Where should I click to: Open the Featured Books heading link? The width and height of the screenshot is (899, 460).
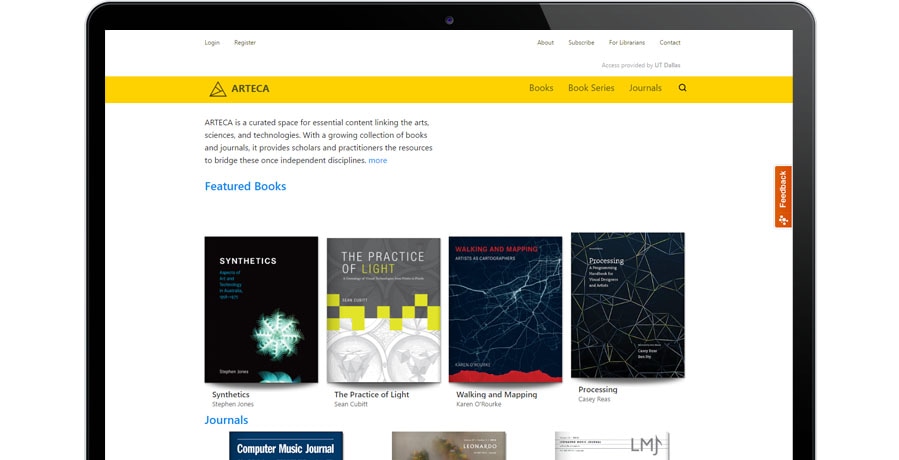pos(245,186)
